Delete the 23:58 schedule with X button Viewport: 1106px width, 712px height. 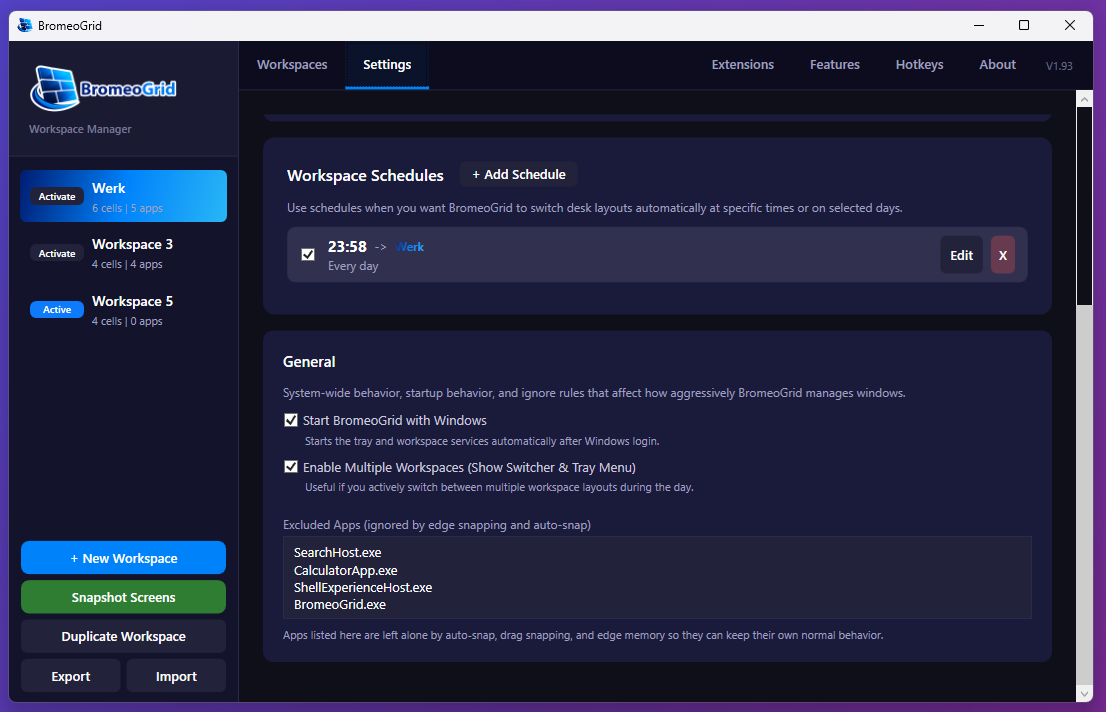coord(1002,255)
